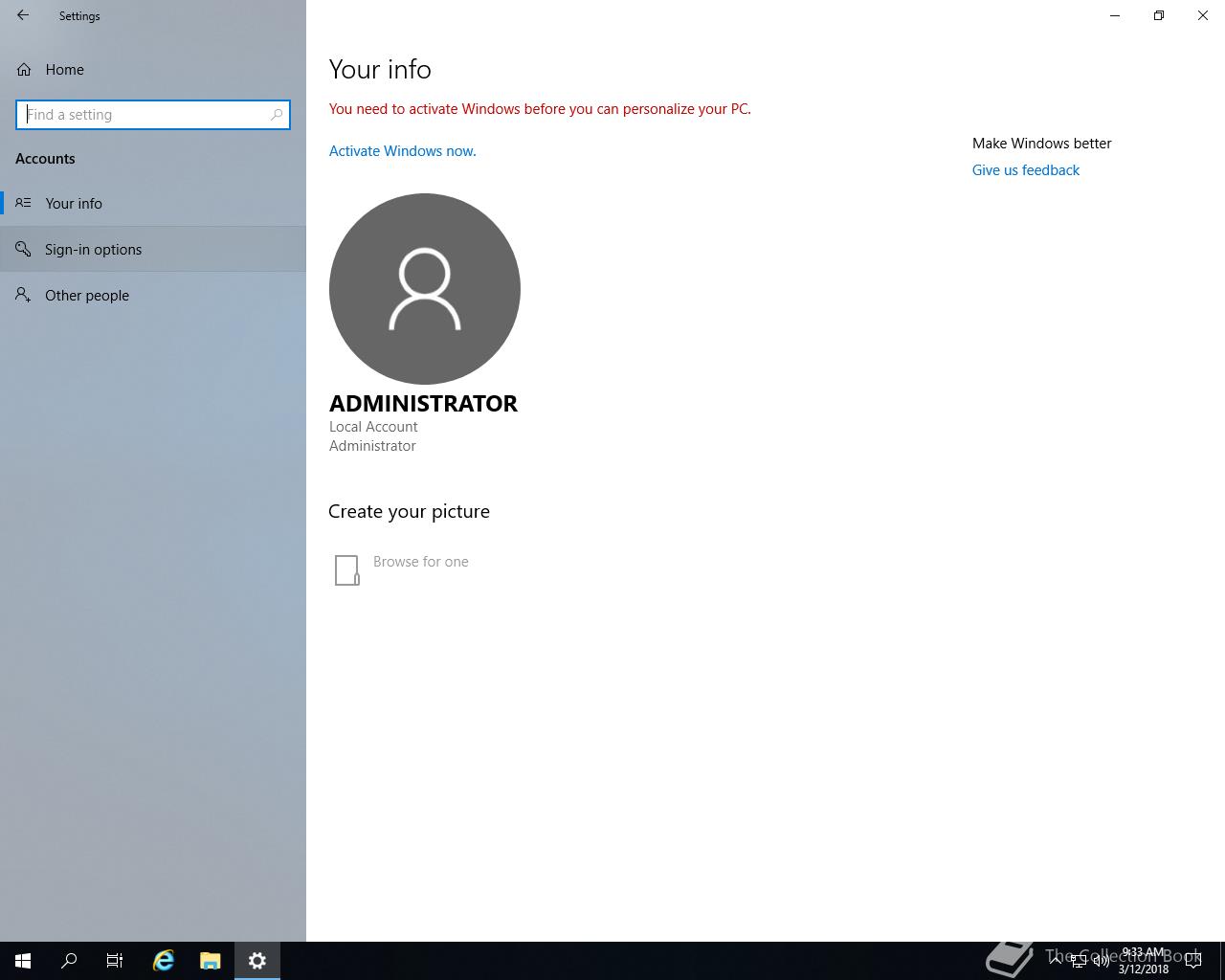Image resolution: width=1225 pixels, height=980 pixels.
Task: Click the red activation warning text
Action: coord(540,109)
